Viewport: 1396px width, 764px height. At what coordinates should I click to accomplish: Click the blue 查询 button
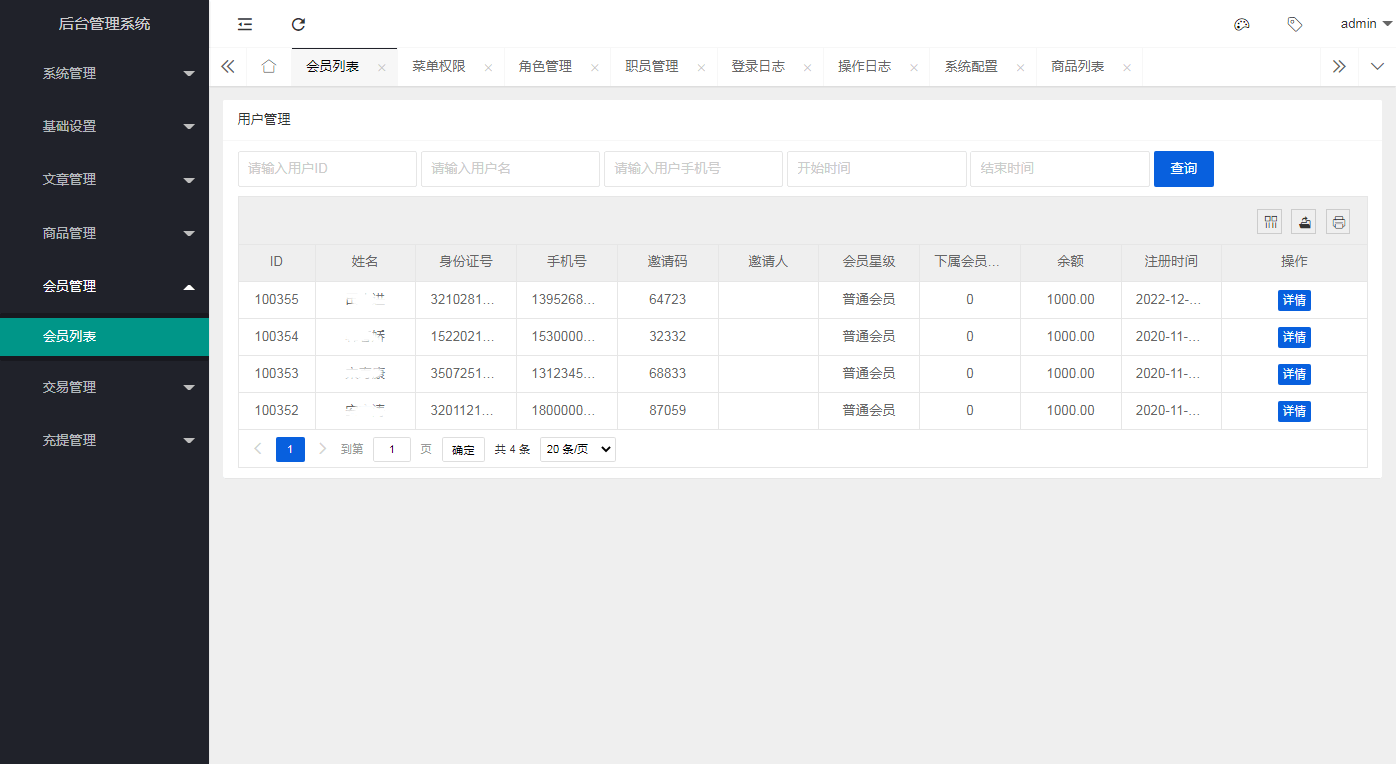click(1183, 169)
